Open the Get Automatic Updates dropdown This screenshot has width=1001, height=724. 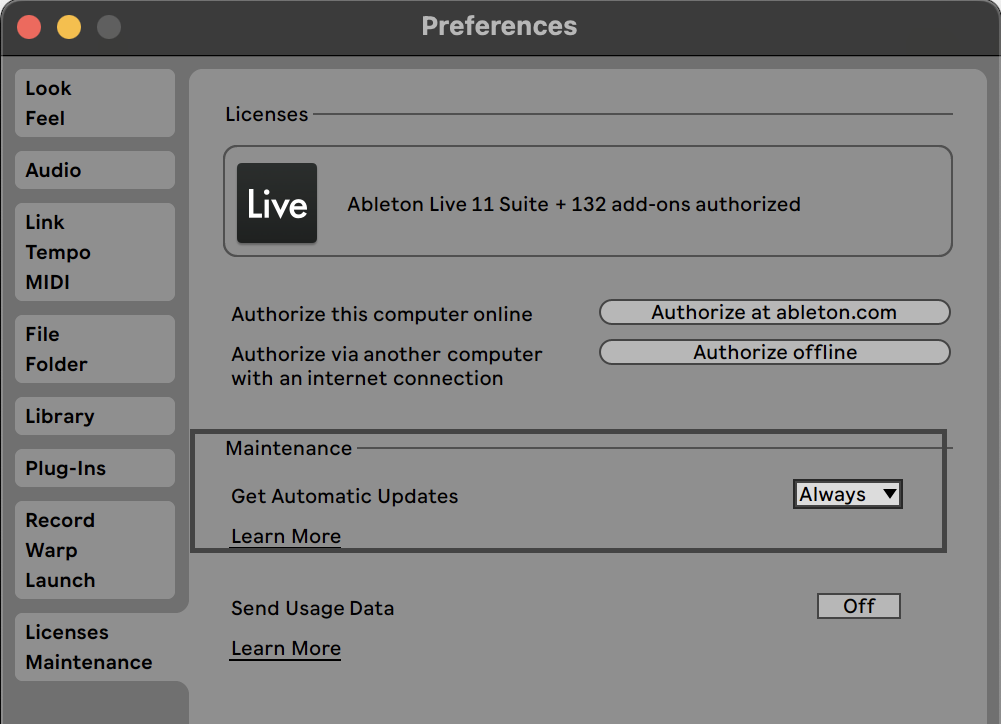(848, 494)
